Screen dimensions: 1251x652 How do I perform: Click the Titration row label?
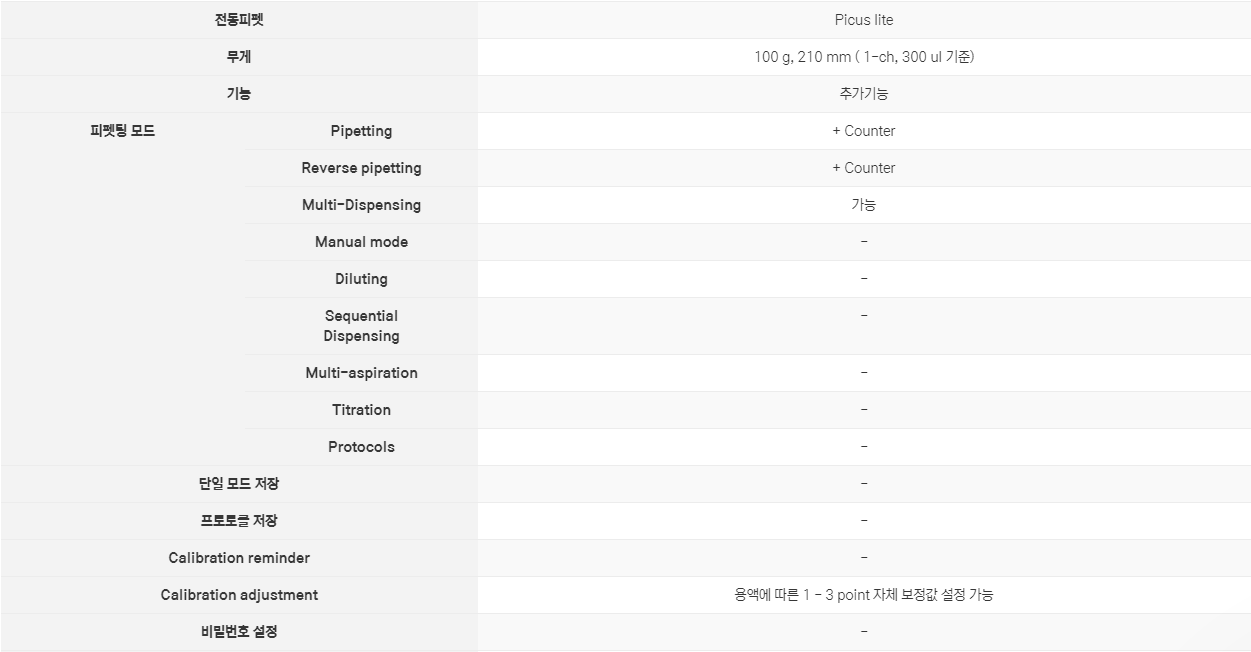coord(361,410)
